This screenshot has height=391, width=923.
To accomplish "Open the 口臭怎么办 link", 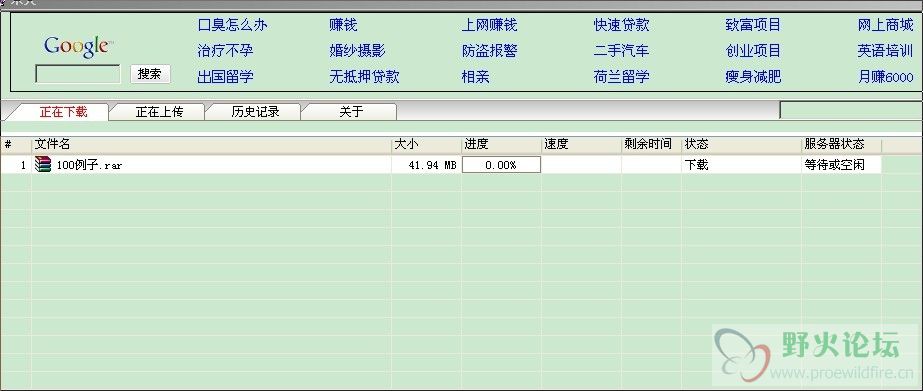I will 233,25.
